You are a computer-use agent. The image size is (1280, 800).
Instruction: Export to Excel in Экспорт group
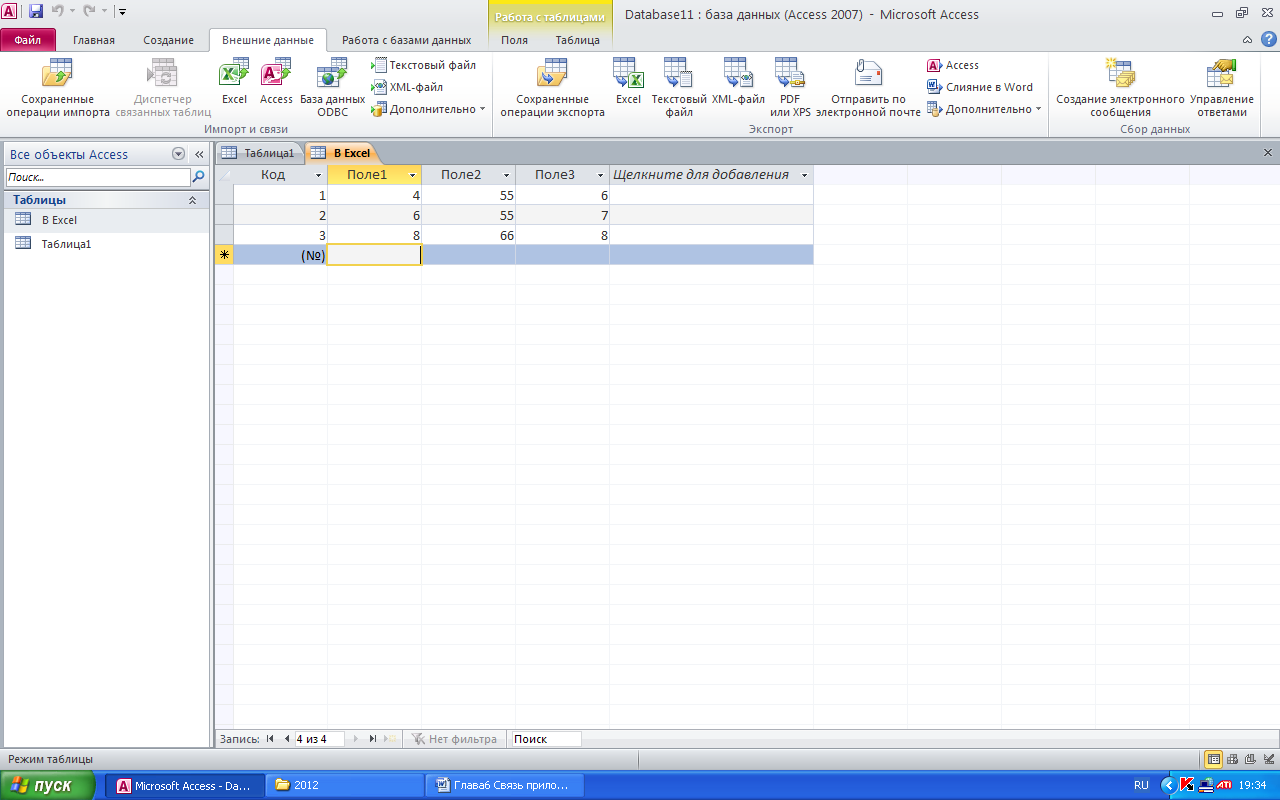628,81
